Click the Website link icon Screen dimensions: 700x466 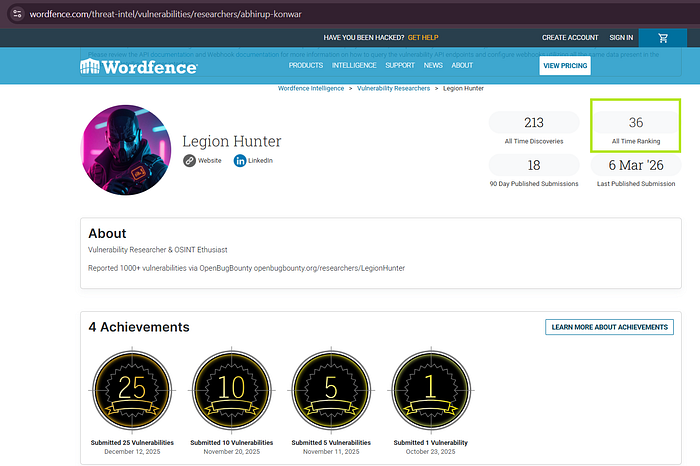click(189, 161)
